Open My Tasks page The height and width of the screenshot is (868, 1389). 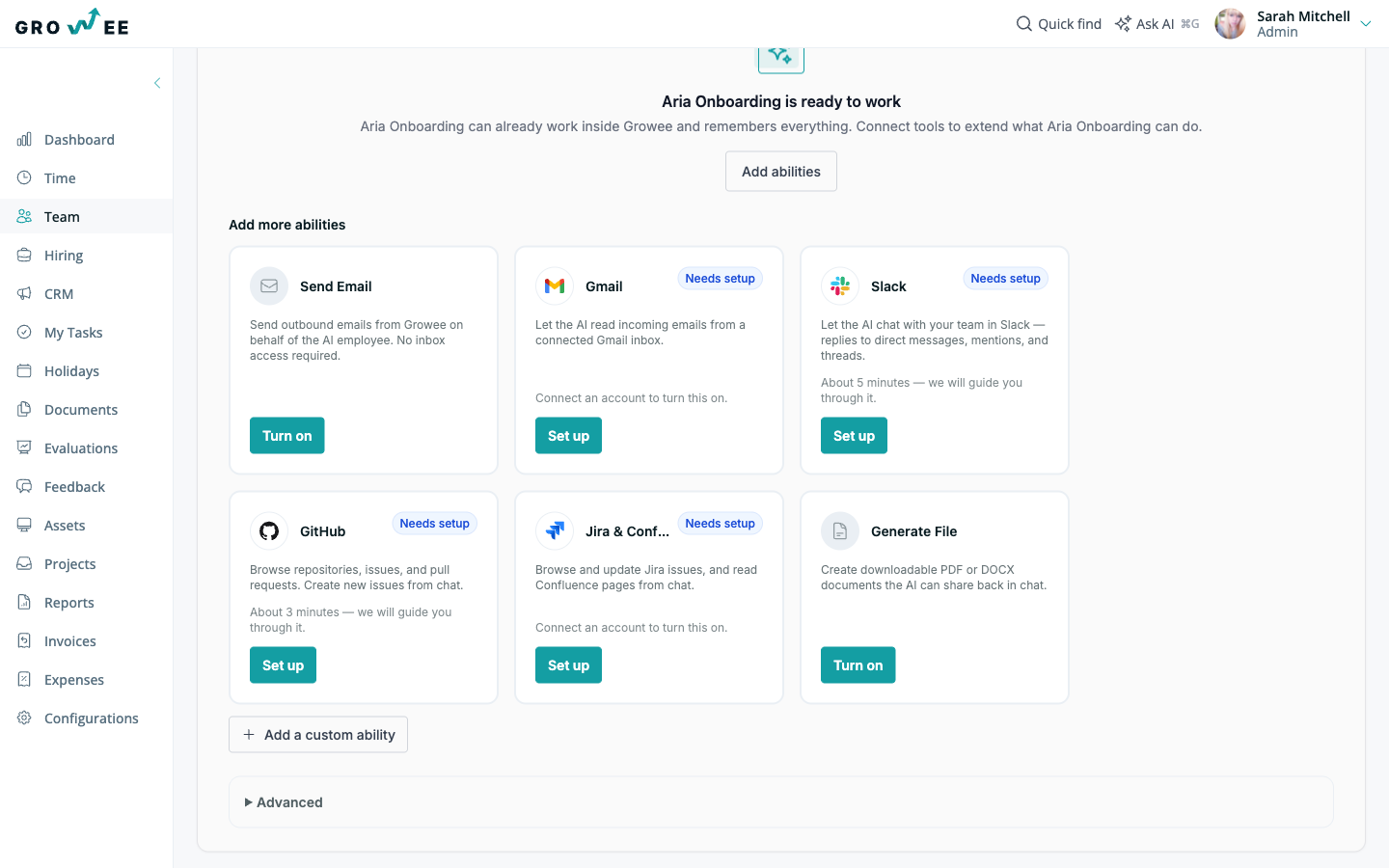[x=86, y=332]
